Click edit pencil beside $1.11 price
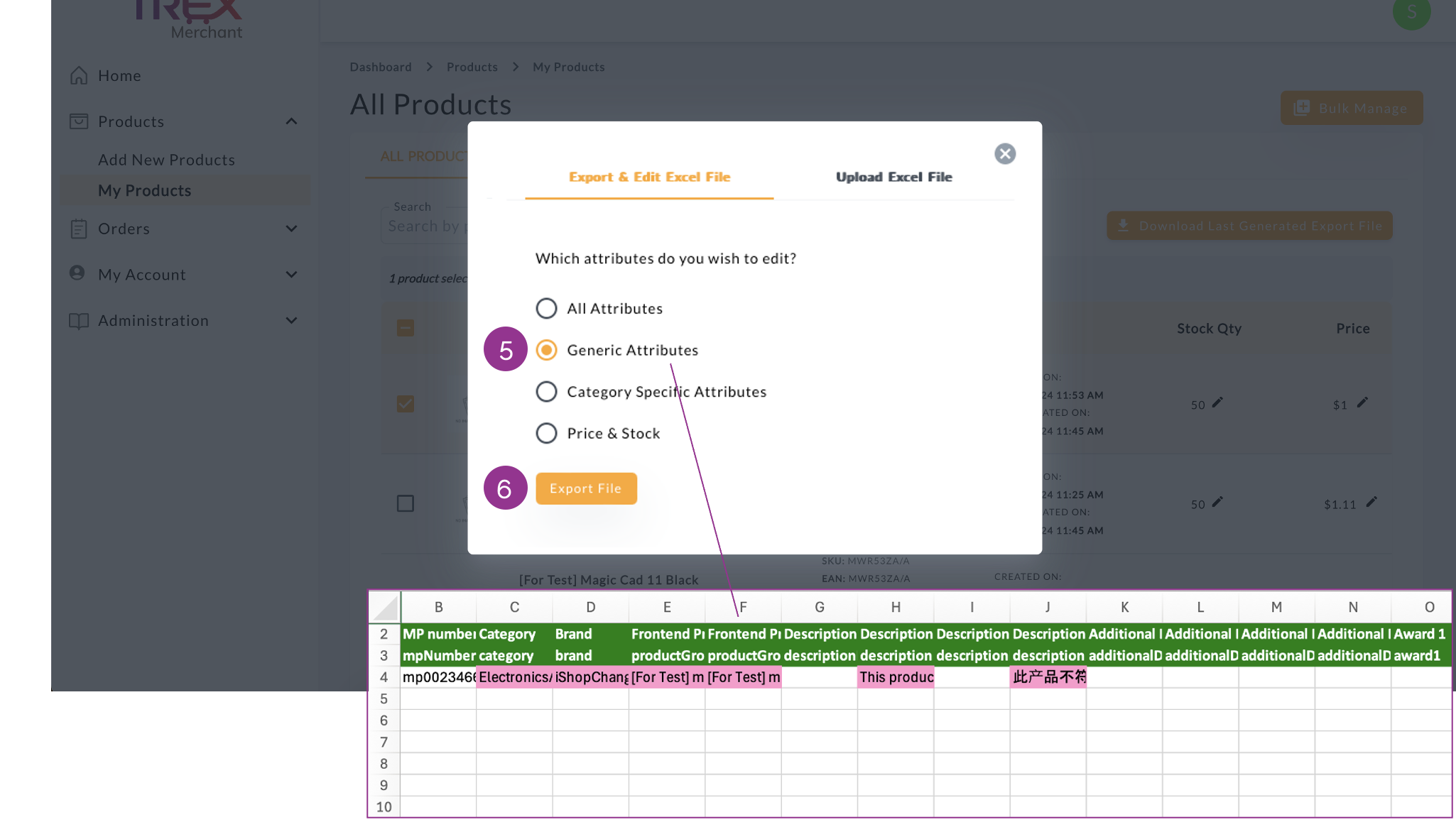The width and height of the screenshot is (1456, 822). [x=1371, y=502]
